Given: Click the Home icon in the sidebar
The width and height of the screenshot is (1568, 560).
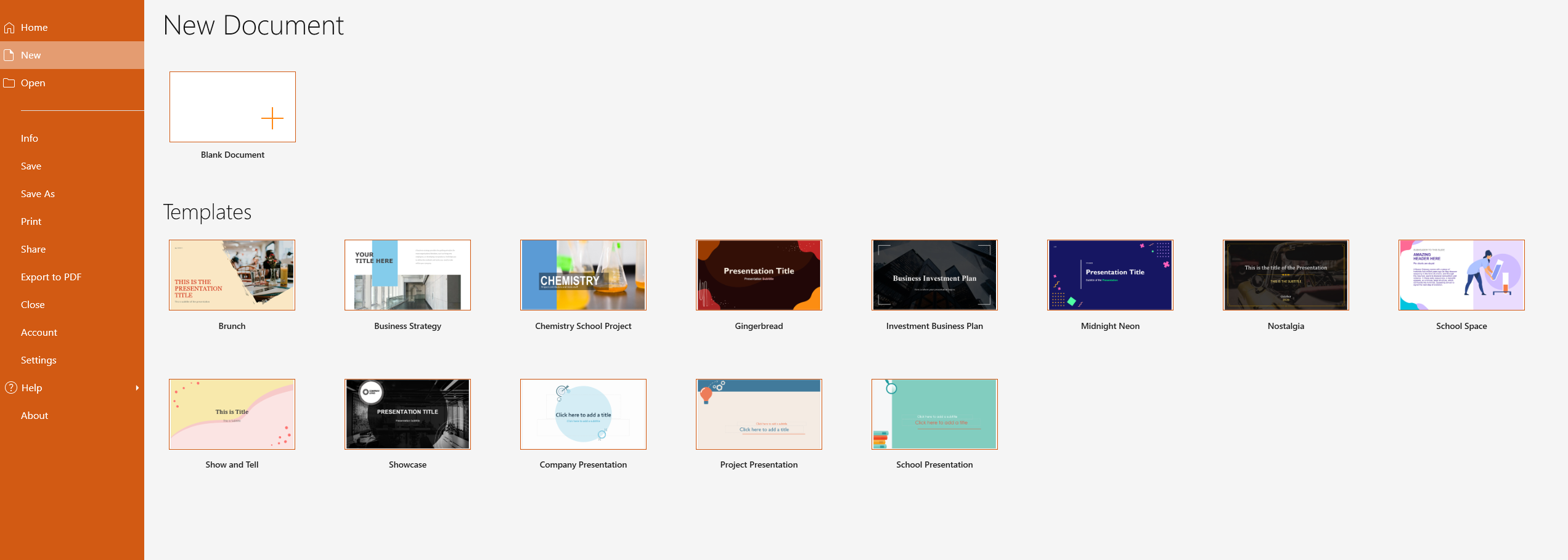Looking at the screenshot, I should tap(9, 27).
